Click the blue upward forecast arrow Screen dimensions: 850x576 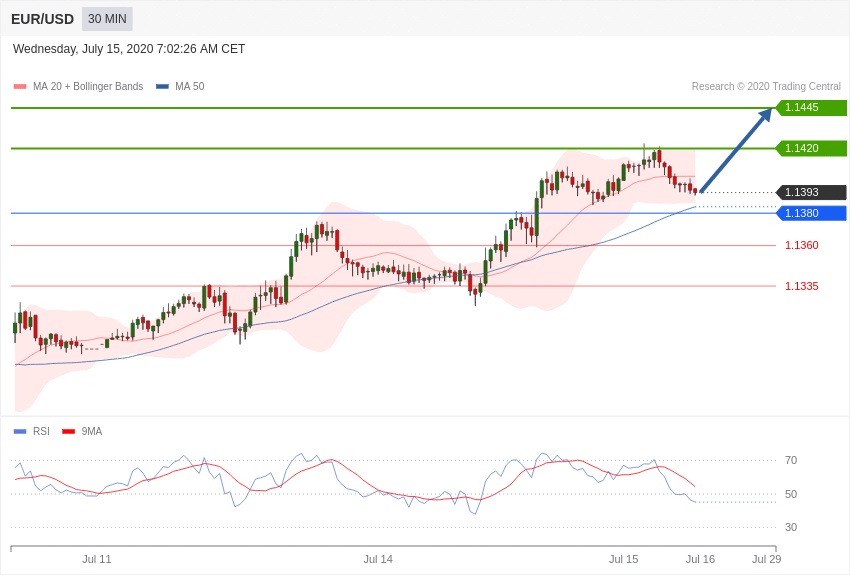pyautogui.click(x=736, y=150)
